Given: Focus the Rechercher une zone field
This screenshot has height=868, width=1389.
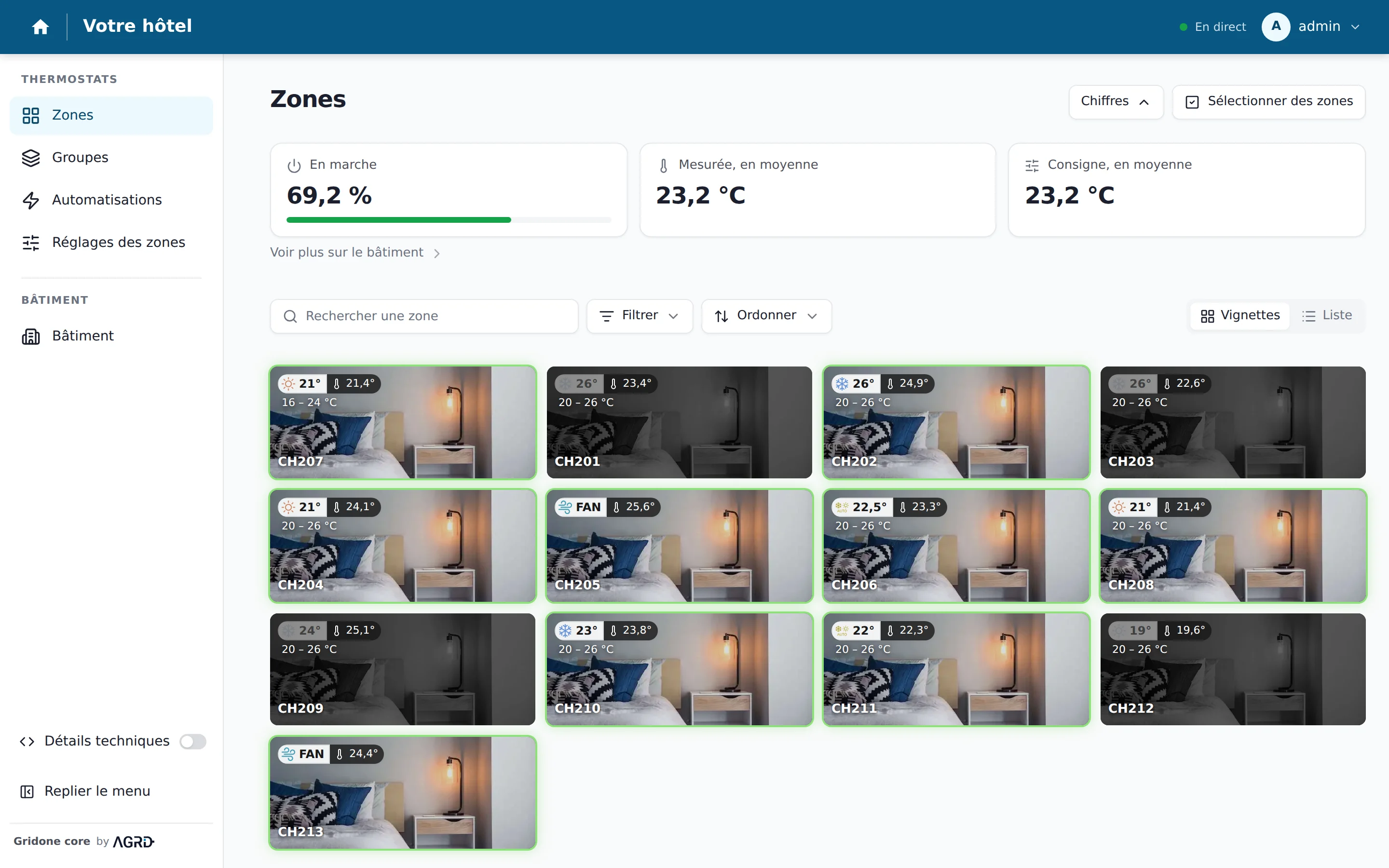Looking at the screenshot, I should coord(424,316).
